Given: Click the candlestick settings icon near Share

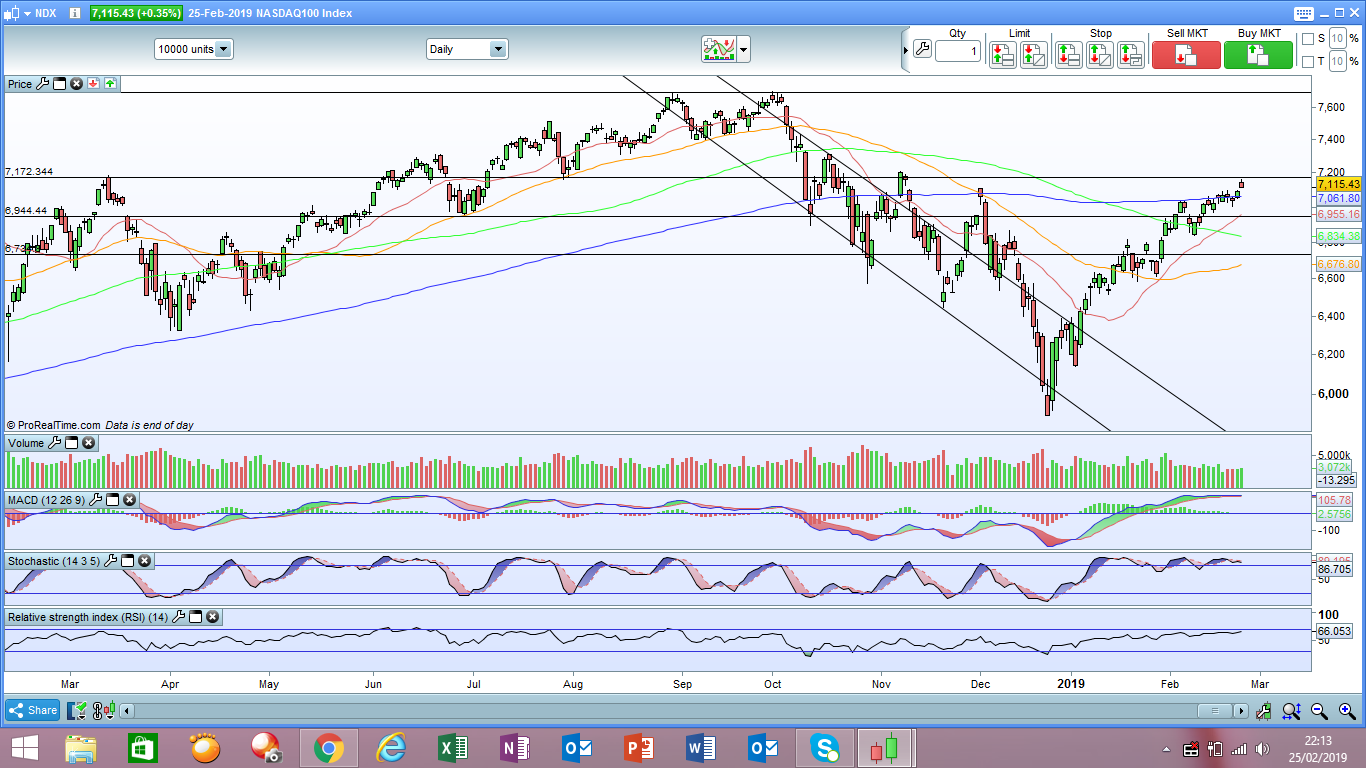Looking at the screenshot, I should tap(103, 711).
